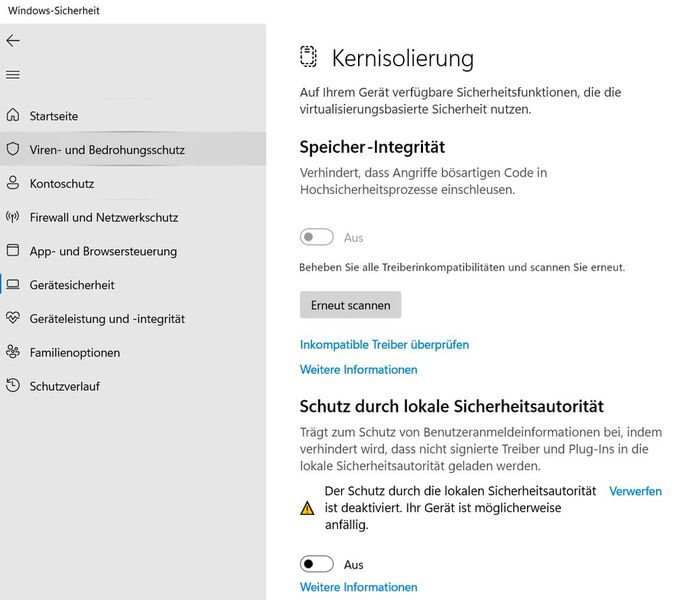Click the Schutz durch lokale Sicherheitsautorität heading
The height and width of the screenshot is (600, 698).
click(x=451, y=406)
